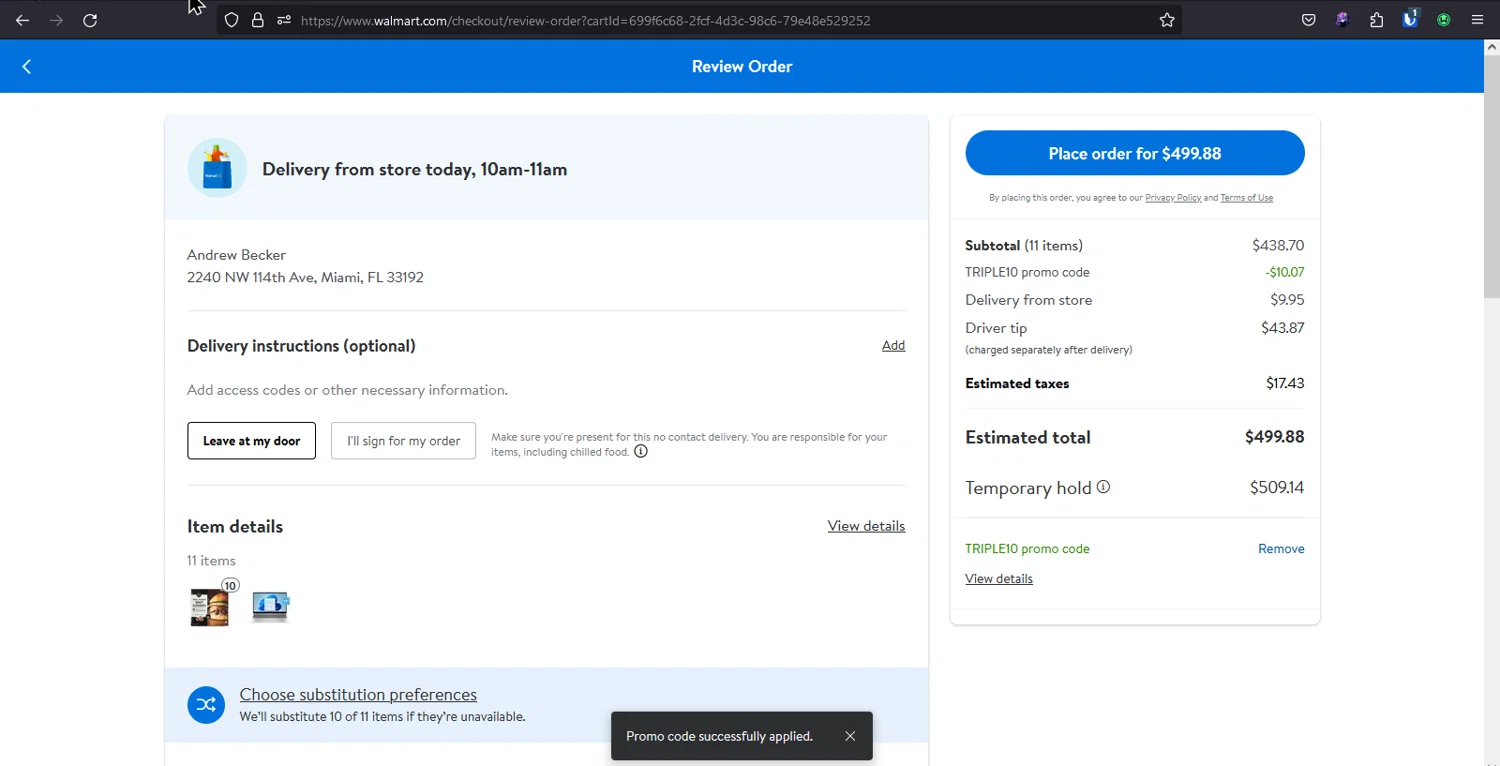Click the Andrew Becker name text
Screen dimensions: 1500x766
(x=236, y=255)
